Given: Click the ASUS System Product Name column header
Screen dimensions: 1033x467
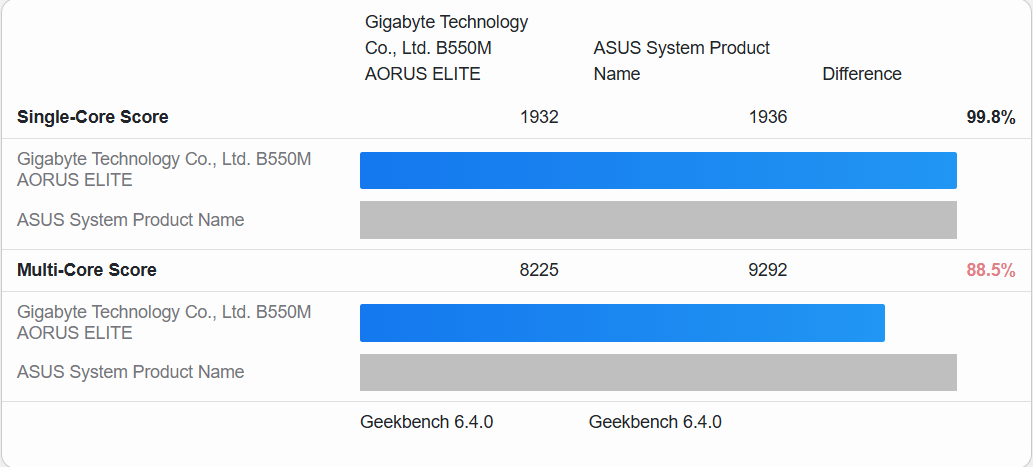Looking at the screenshot, I should pos(681,61).
